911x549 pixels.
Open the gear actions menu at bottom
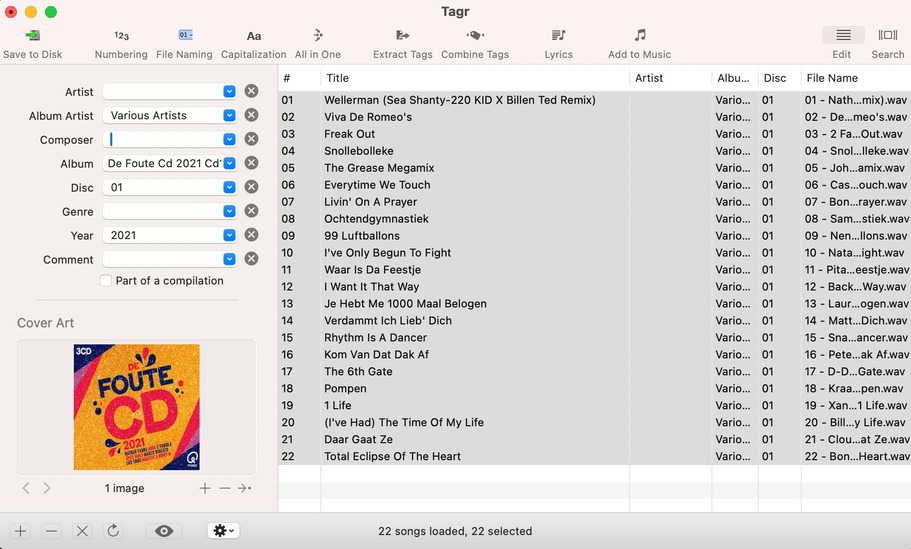coord(223,530)
